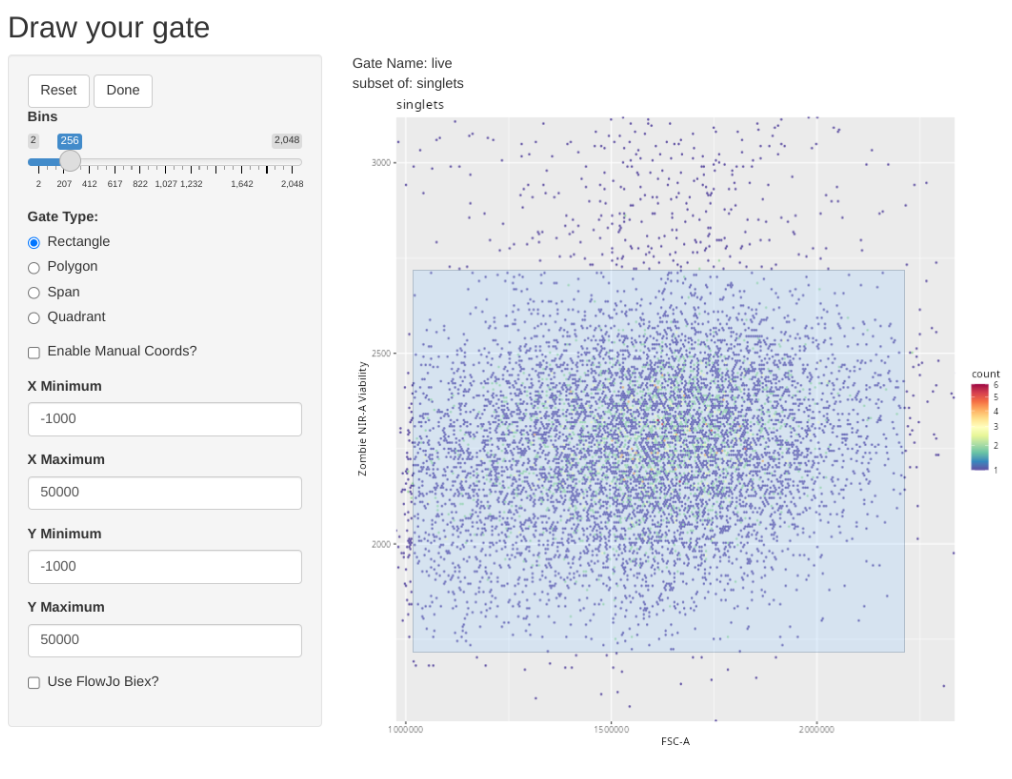Focus the Y Maximum input field
This screenshot has height=779, width=1012.
pyautogui.click(x=165, y=640)
